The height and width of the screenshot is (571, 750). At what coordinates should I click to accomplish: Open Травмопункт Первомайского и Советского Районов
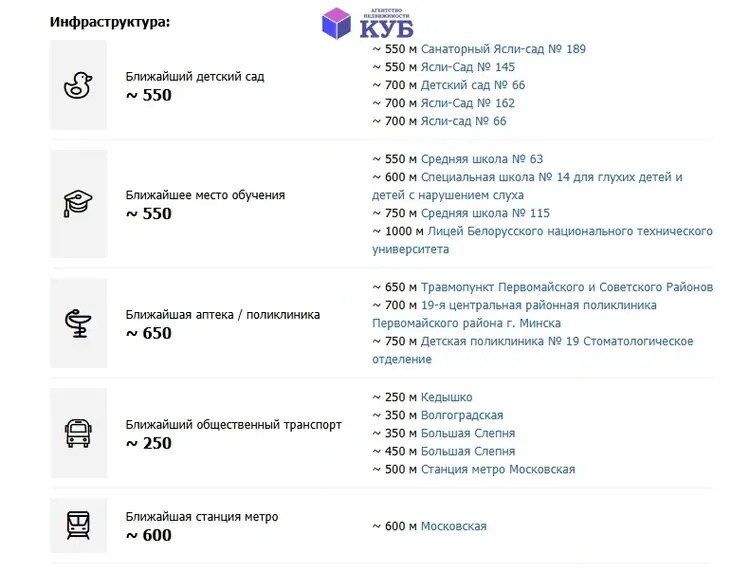pos(567,287)
